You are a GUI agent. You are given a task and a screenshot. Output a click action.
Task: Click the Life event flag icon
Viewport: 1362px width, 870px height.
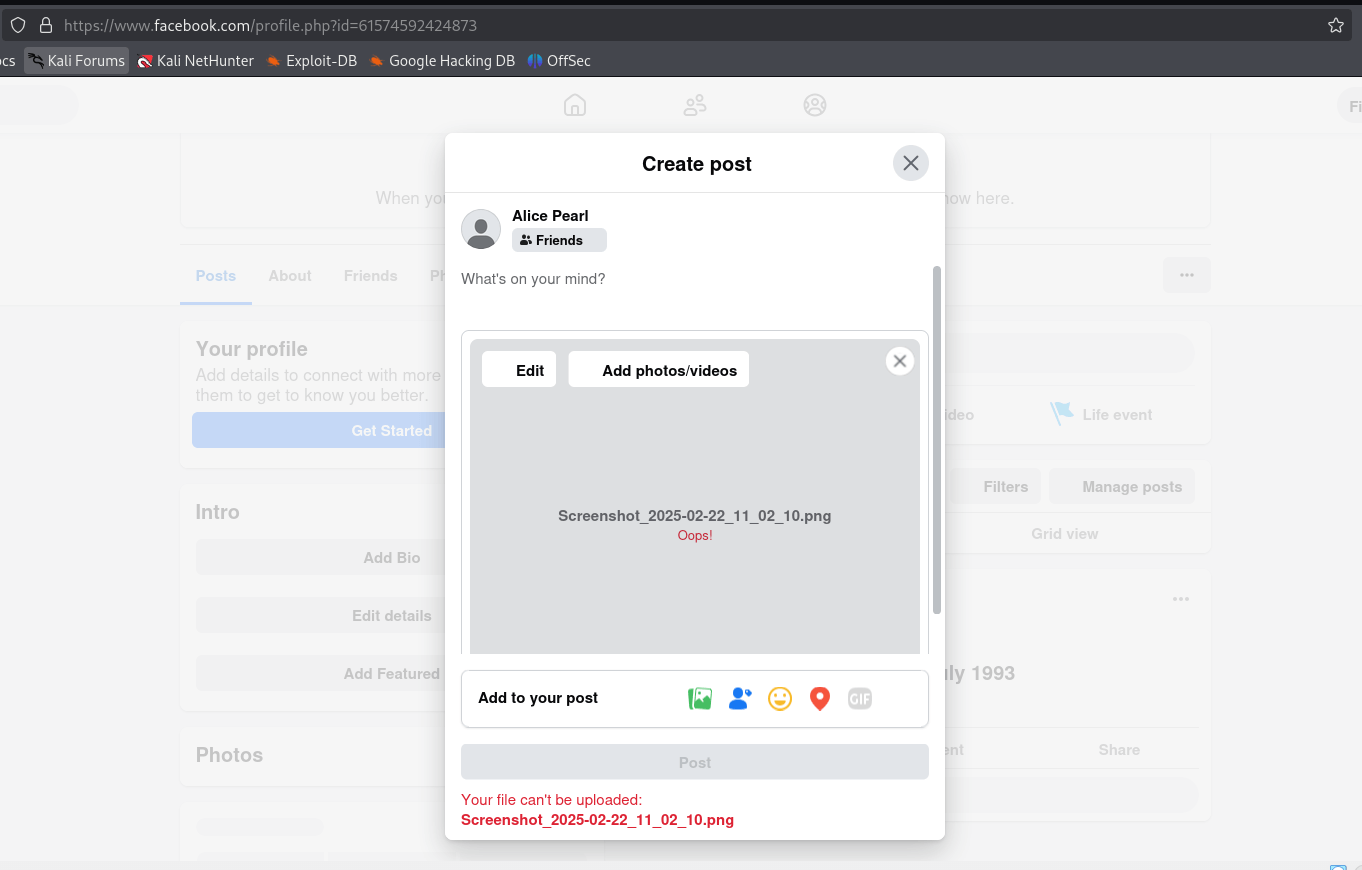pos(1061,414)
